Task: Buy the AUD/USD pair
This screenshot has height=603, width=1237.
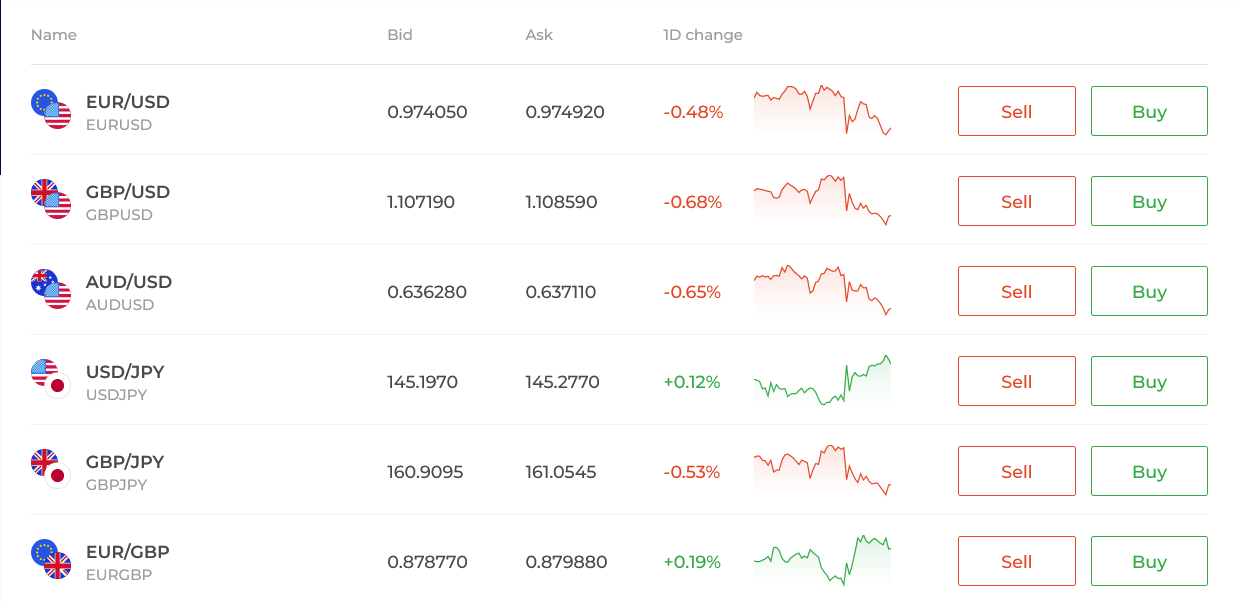Action: pos(1149,291)
